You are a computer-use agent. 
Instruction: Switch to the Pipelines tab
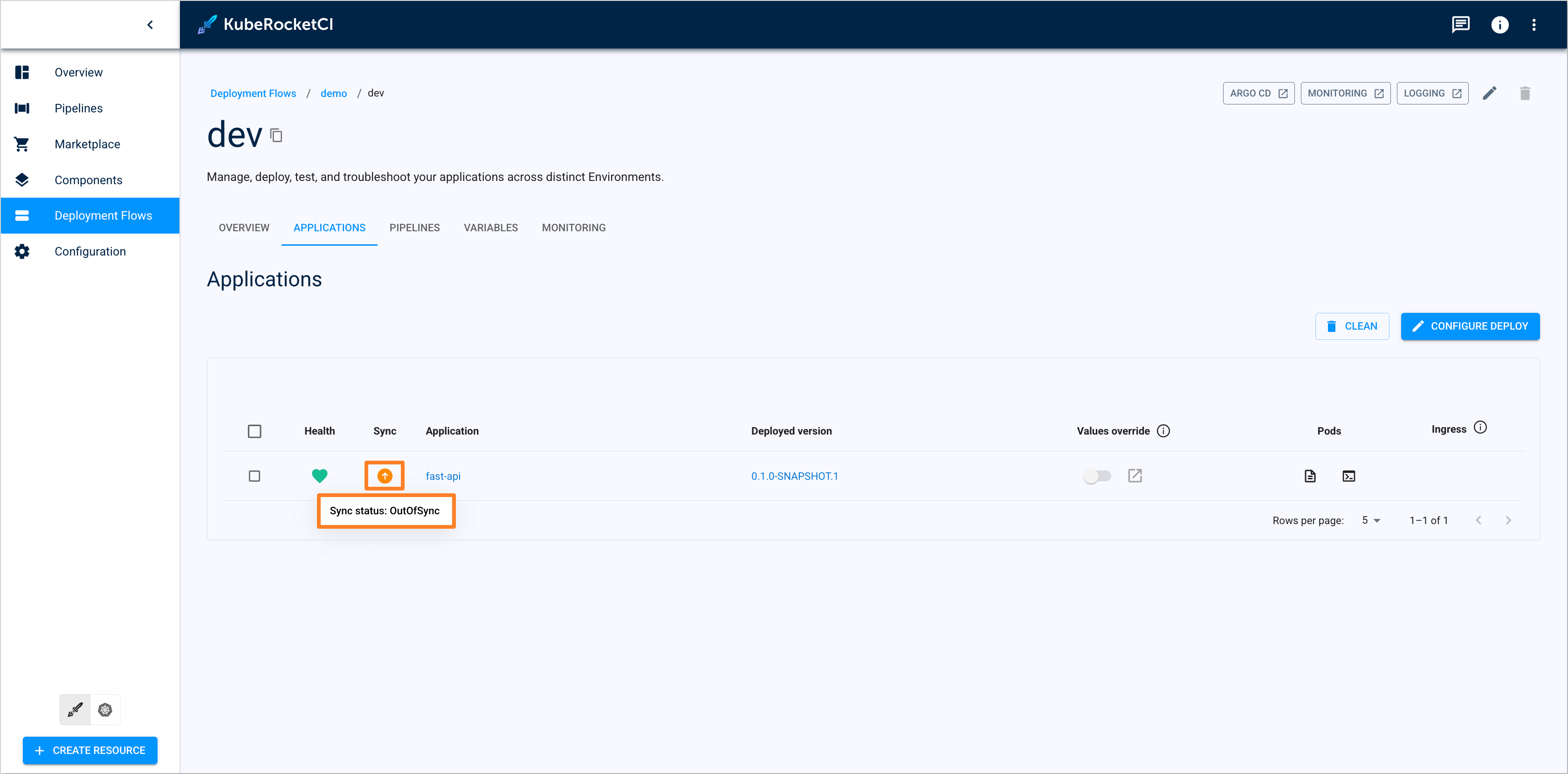(x=414, y=227)
